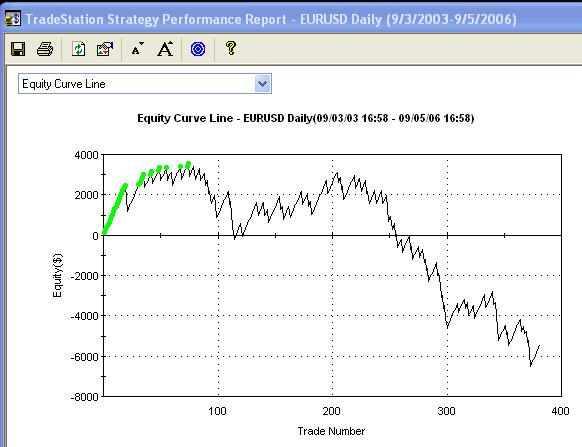Increase font size with large A icon
Viewport: 582px width, 447px height.
pos(165,49)
